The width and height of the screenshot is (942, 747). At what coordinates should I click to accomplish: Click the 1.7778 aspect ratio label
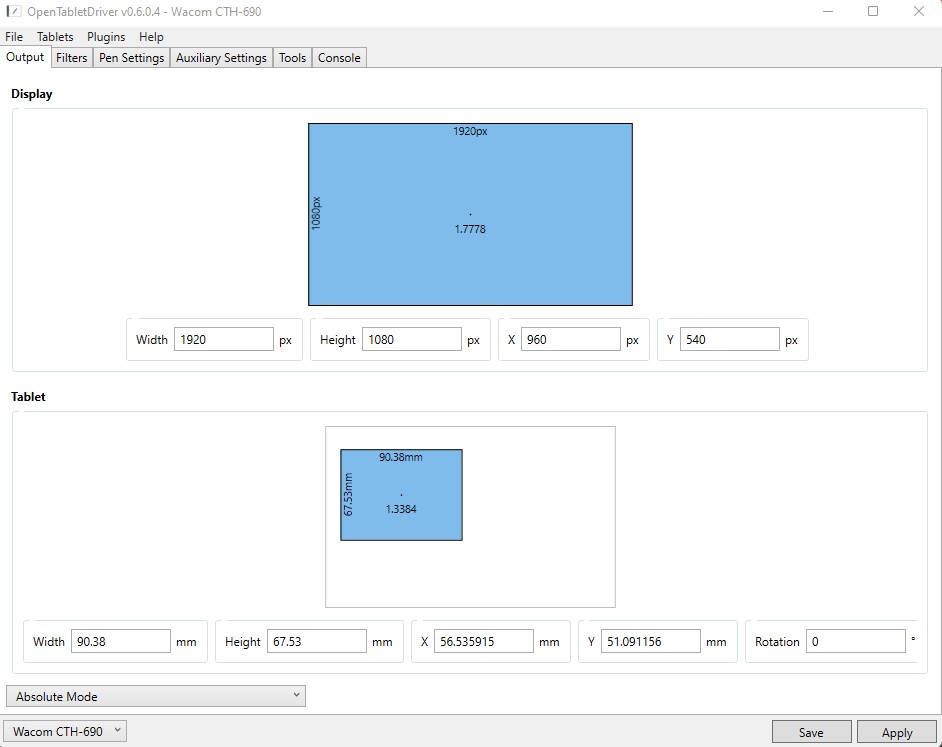point(470,229)
